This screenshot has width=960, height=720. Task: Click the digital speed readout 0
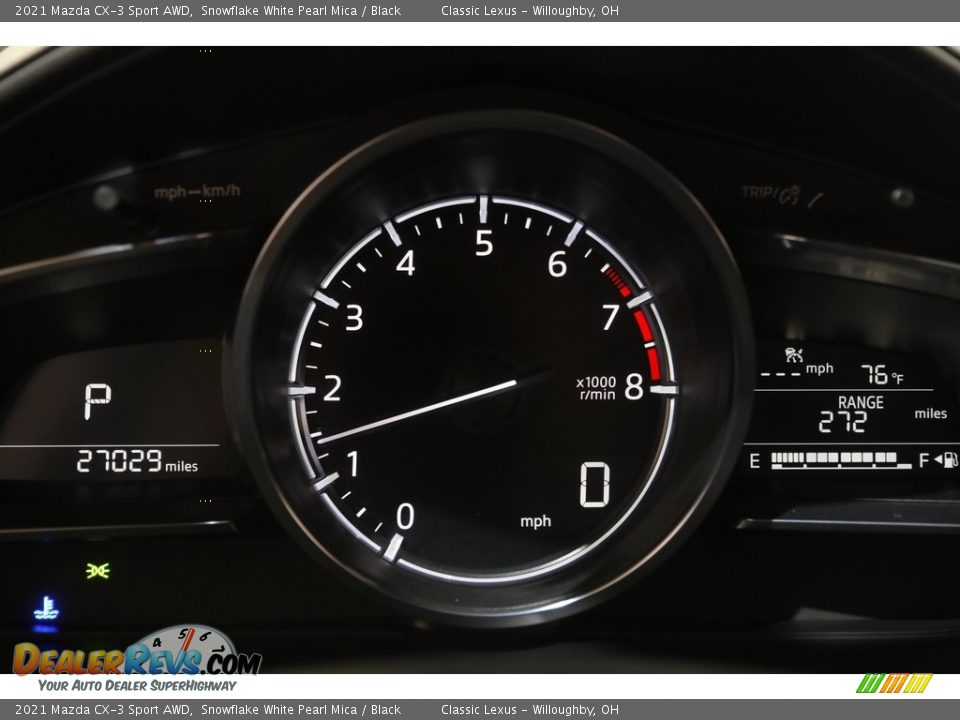[x=594, y=484]
